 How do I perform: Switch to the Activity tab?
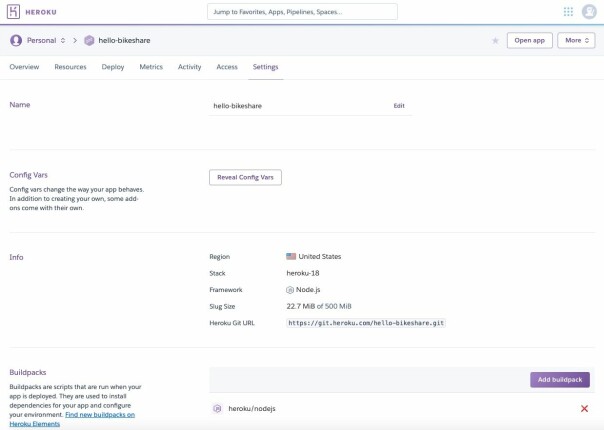190,67
